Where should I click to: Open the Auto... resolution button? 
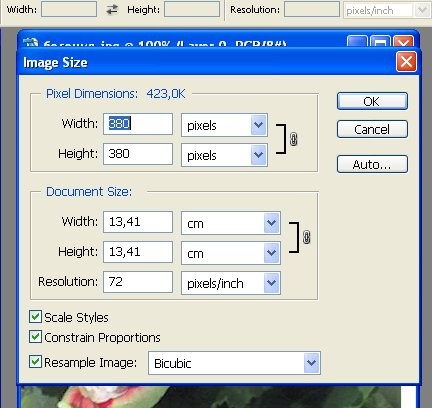372,164
